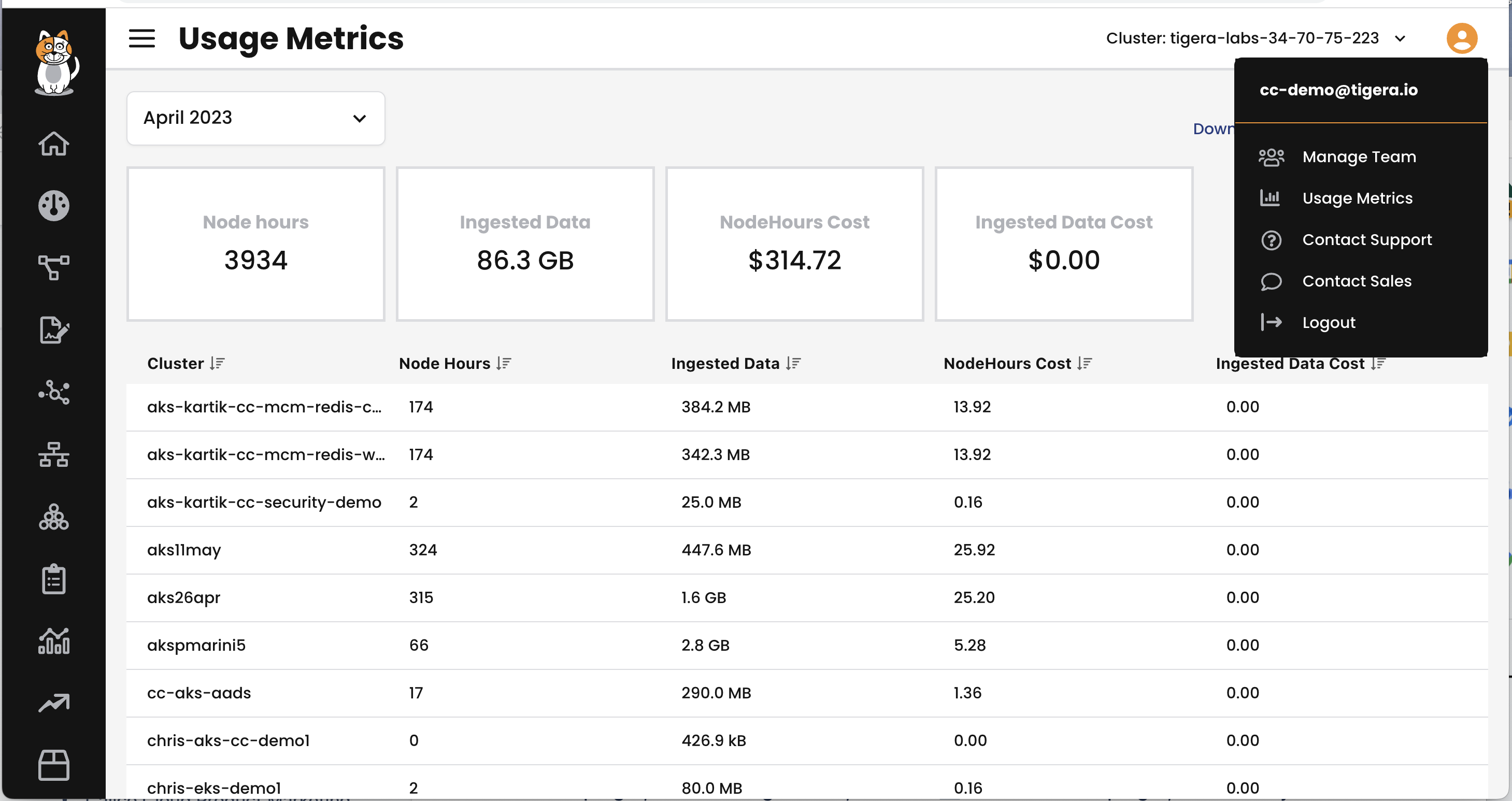Viewport: 1512px width, 801px height.
Task: Click the partially hidden Download link
Action: pos(1213,129)
